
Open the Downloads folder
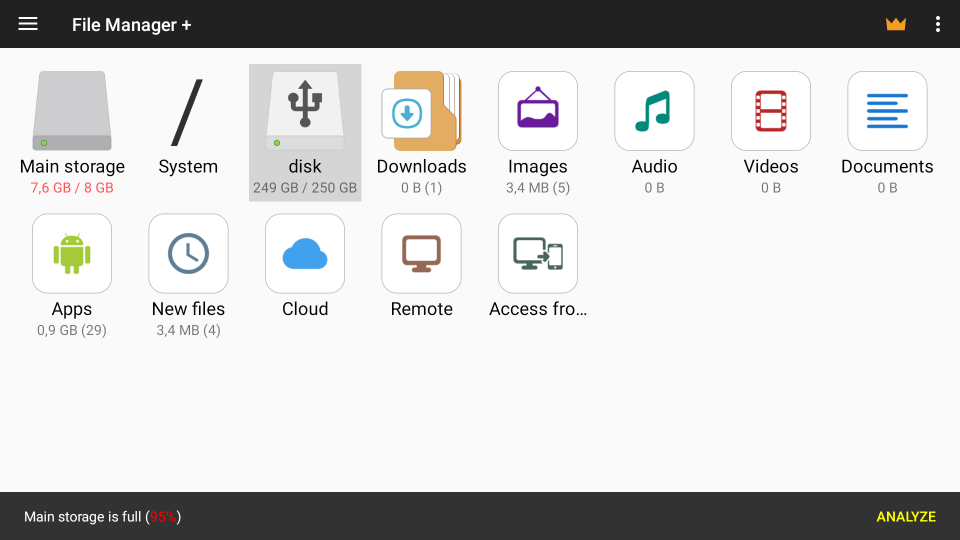[421, 112]
